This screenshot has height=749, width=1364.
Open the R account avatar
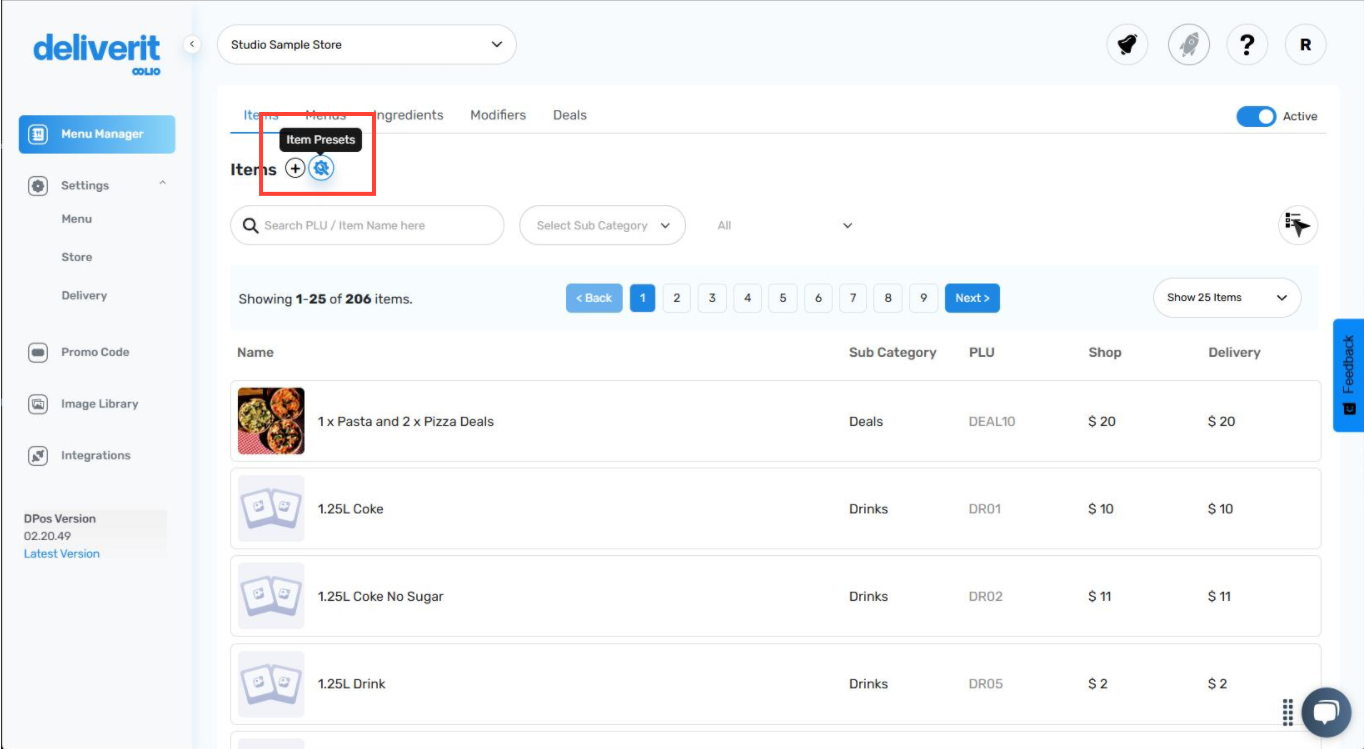pos(1305,44)
